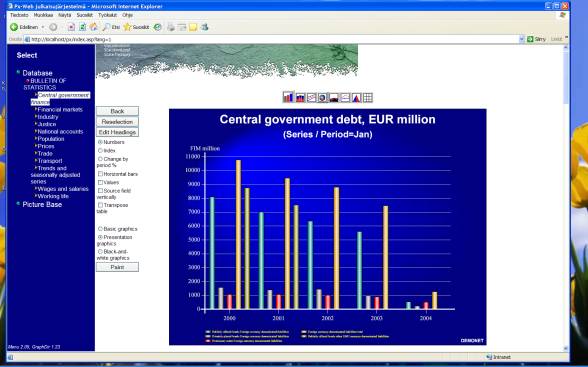Screen dimensions: 588x367
Task: Open the Ohje menu
Action: point(128,15)
